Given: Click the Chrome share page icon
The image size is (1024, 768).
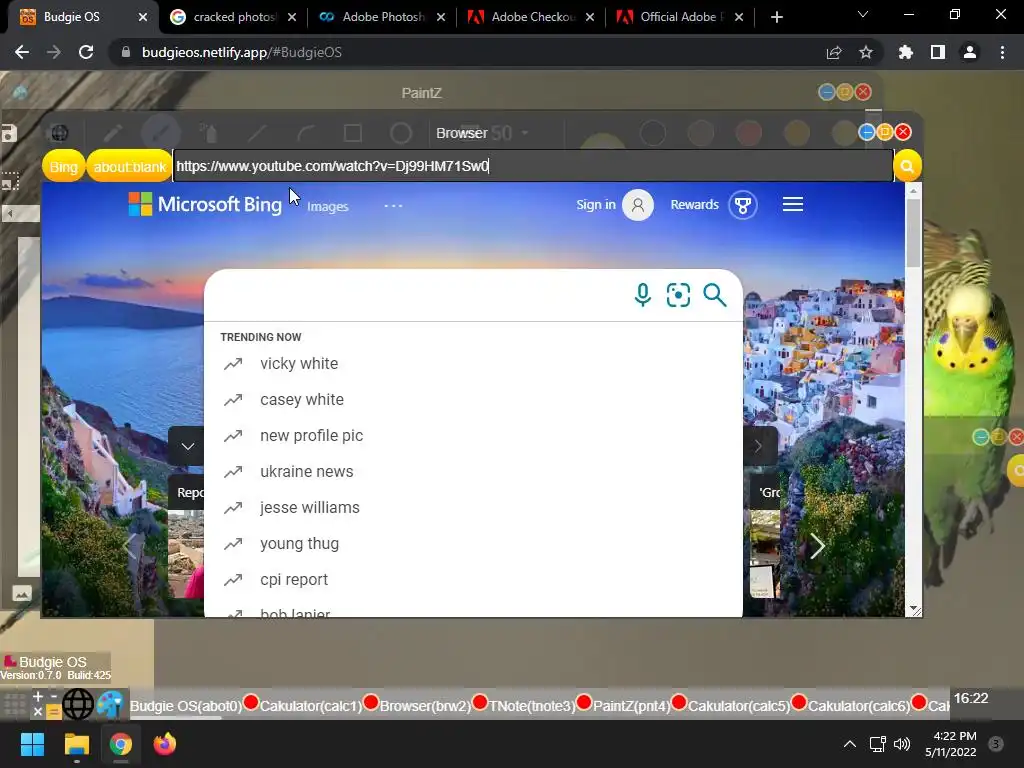Looking at the screenshot, I should (833, 52).
